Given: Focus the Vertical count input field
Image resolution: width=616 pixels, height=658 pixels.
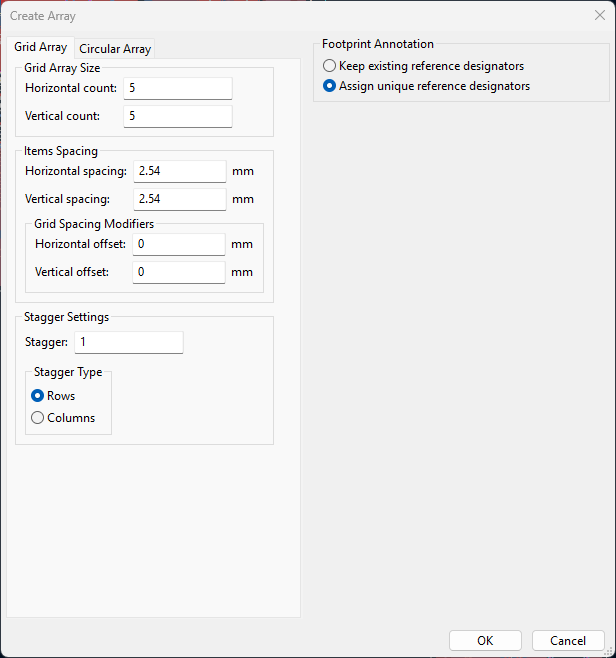Looking at the screenshot, I should pos(177,116).
